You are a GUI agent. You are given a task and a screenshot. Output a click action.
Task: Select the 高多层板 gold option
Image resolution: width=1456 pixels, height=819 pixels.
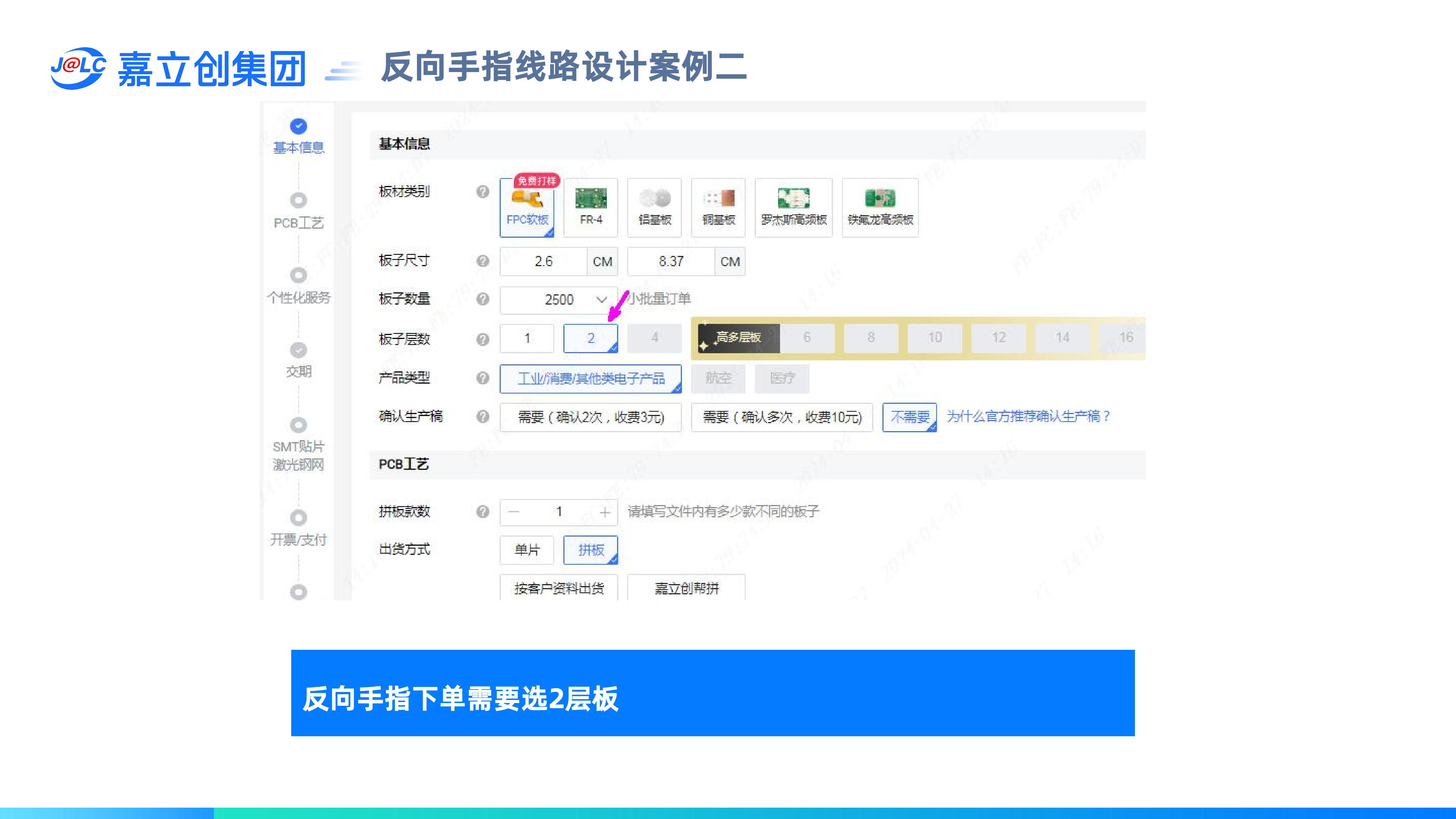(x=738, y=338)
